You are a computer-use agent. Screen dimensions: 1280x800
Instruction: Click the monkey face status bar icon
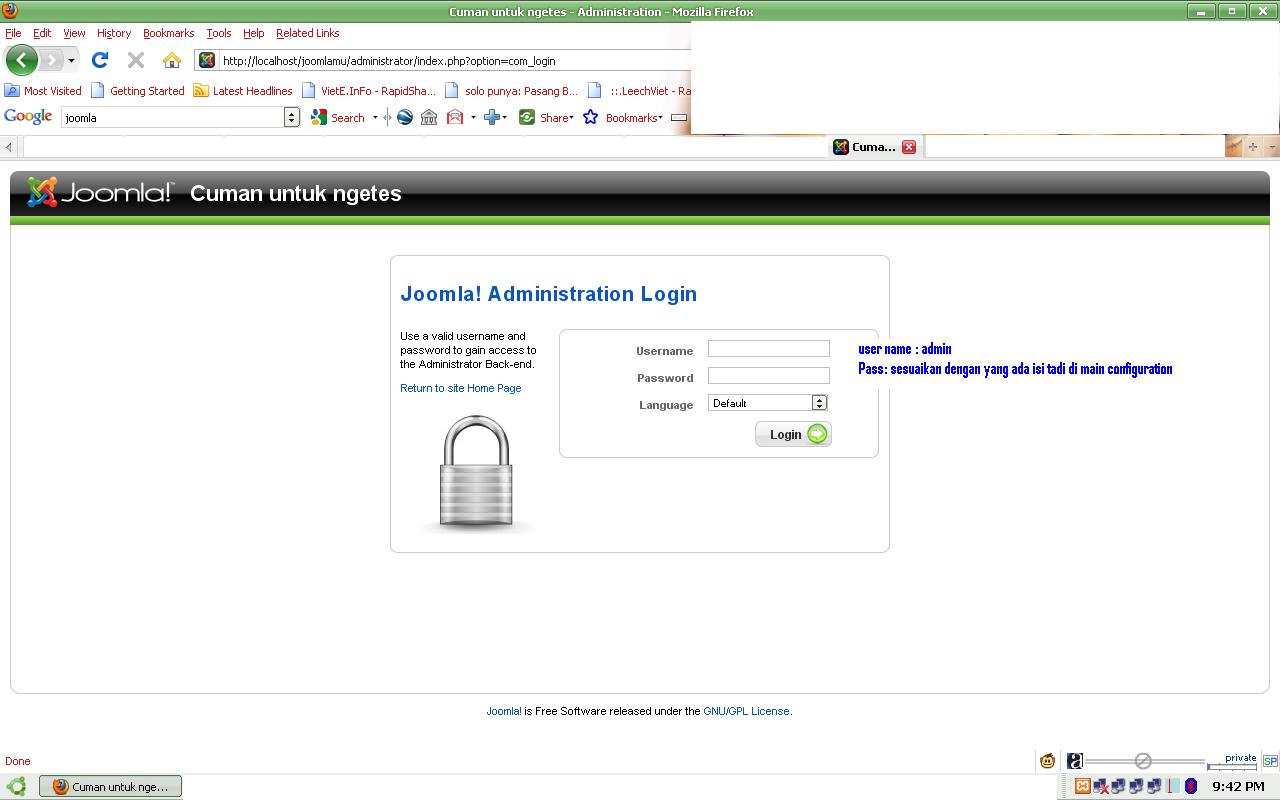[x=1047, y=761]
